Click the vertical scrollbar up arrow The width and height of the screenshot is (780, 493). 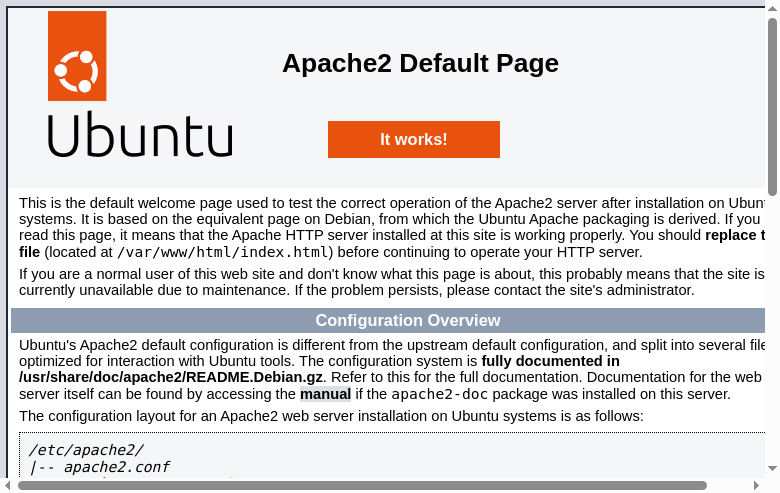click(773, 8)
